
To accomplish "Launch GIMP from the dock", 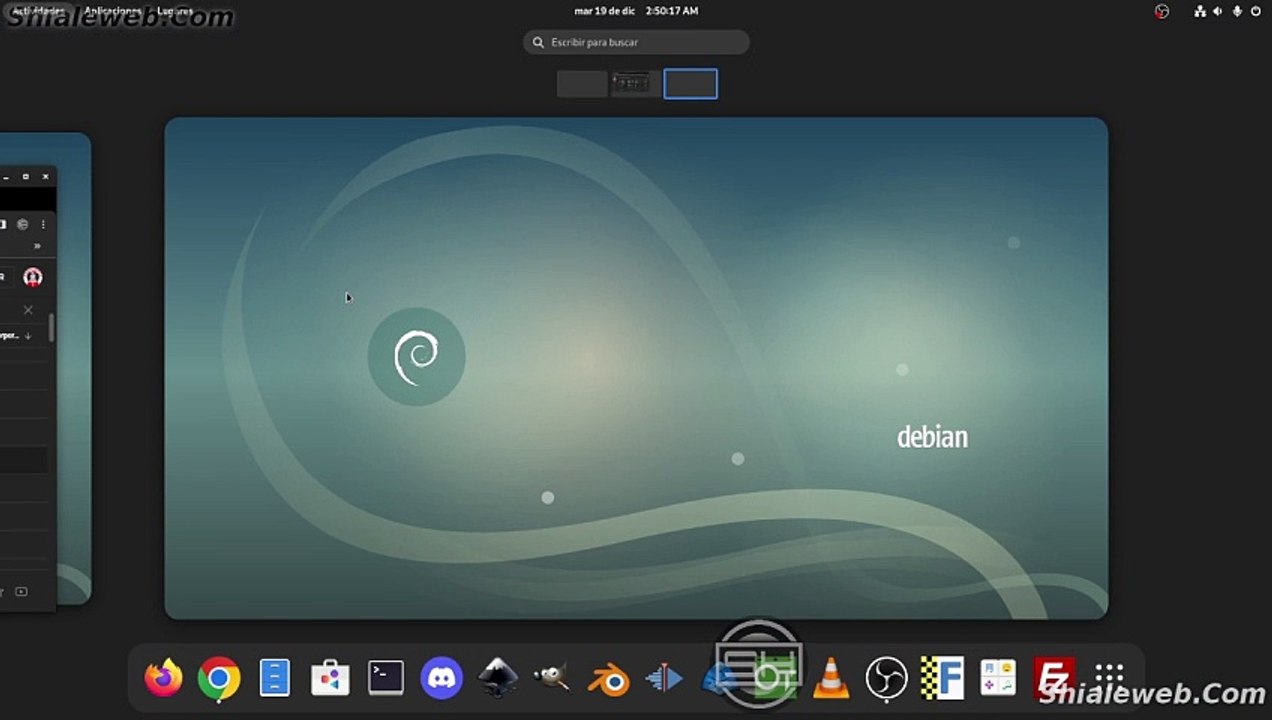I will click(x=552, y=678).
